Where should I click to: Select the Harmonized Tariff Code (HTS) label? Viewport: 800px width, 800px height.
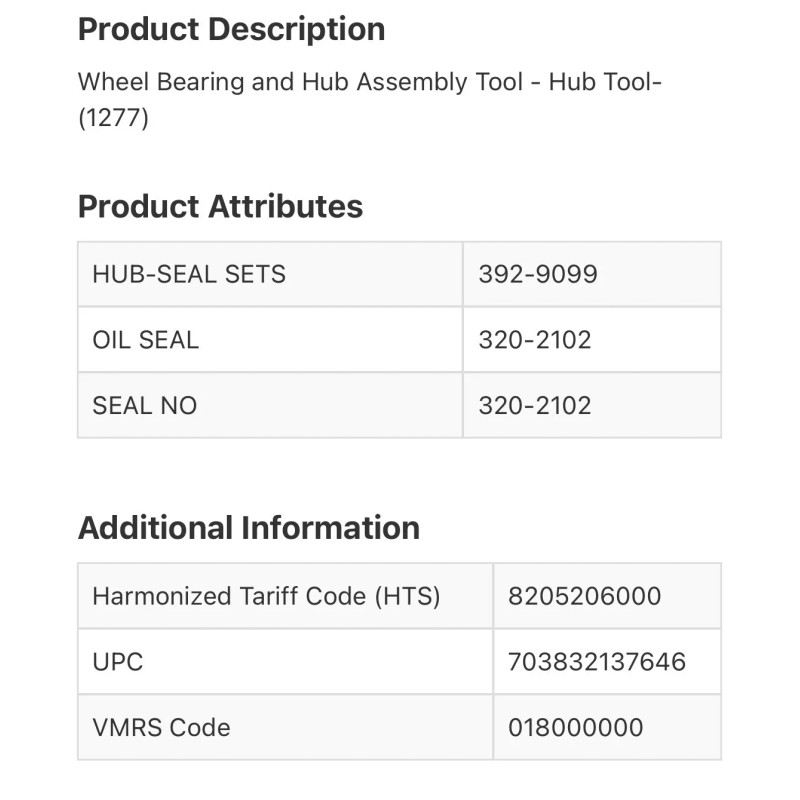click(266, 596)
